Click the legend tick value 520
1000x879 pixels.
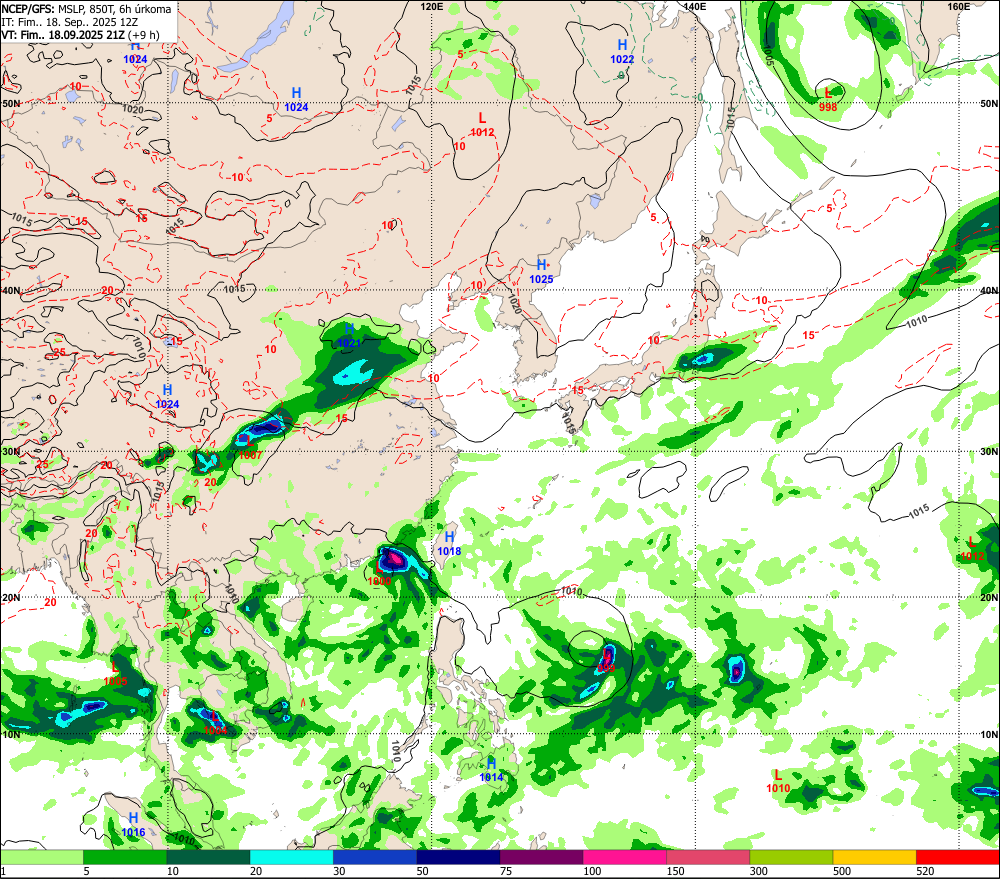coord(925,871)
